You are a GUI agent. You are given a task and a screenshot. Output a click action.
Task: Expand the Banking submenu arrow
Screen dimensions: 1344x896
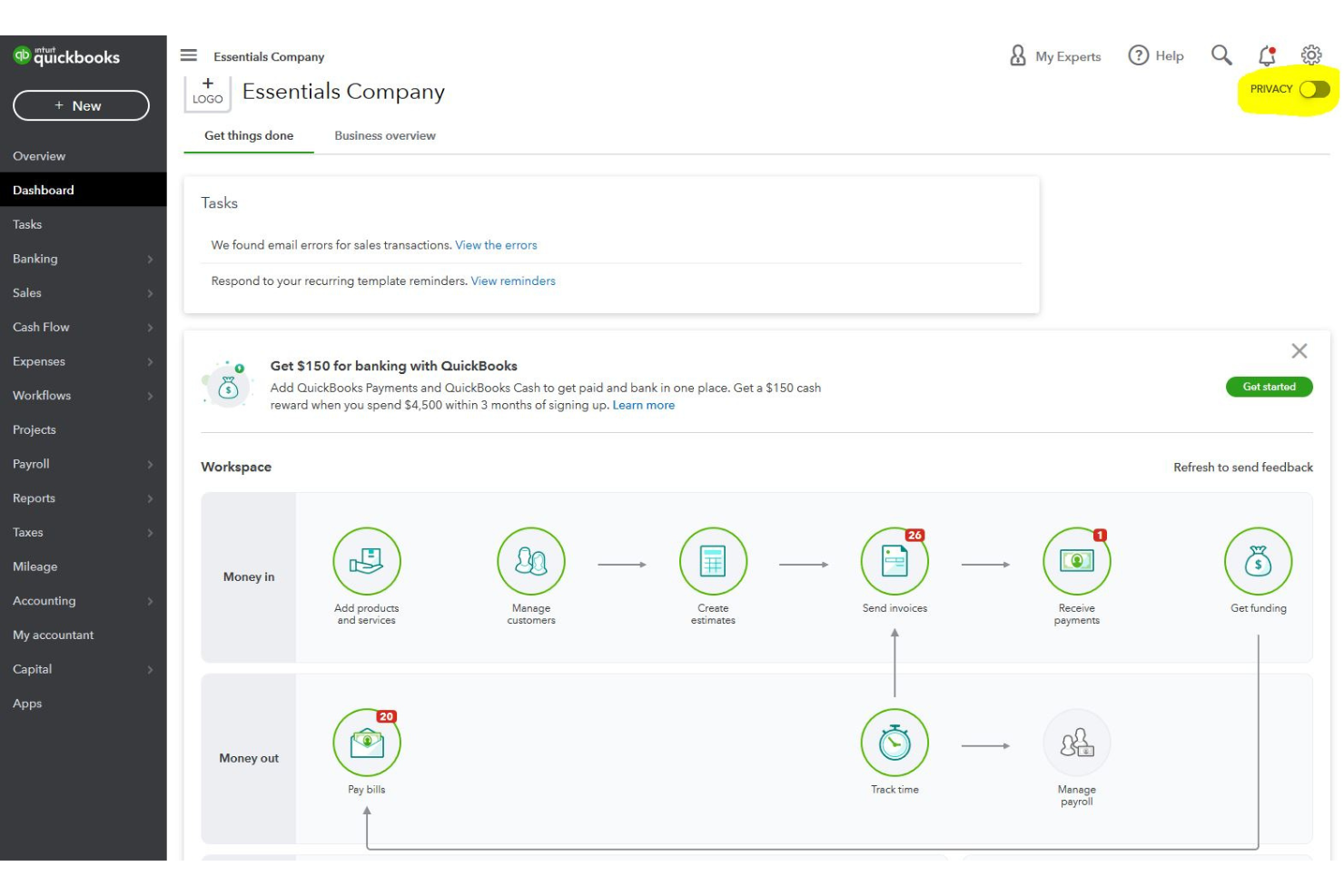(x=150, y=260)
